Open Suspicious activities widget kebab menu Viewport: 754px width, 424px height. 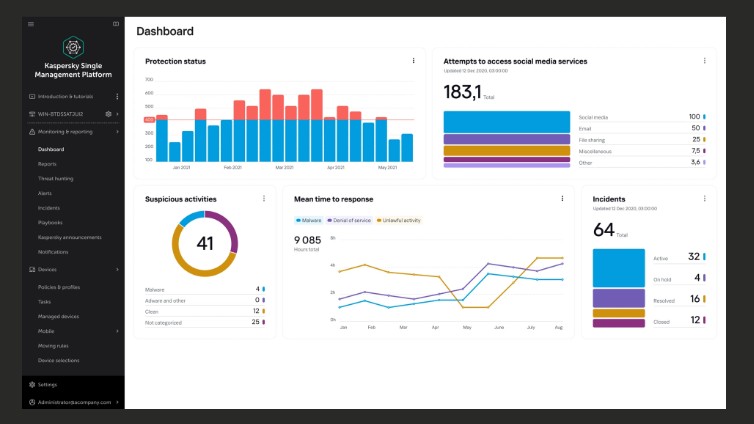click(264, 198)
